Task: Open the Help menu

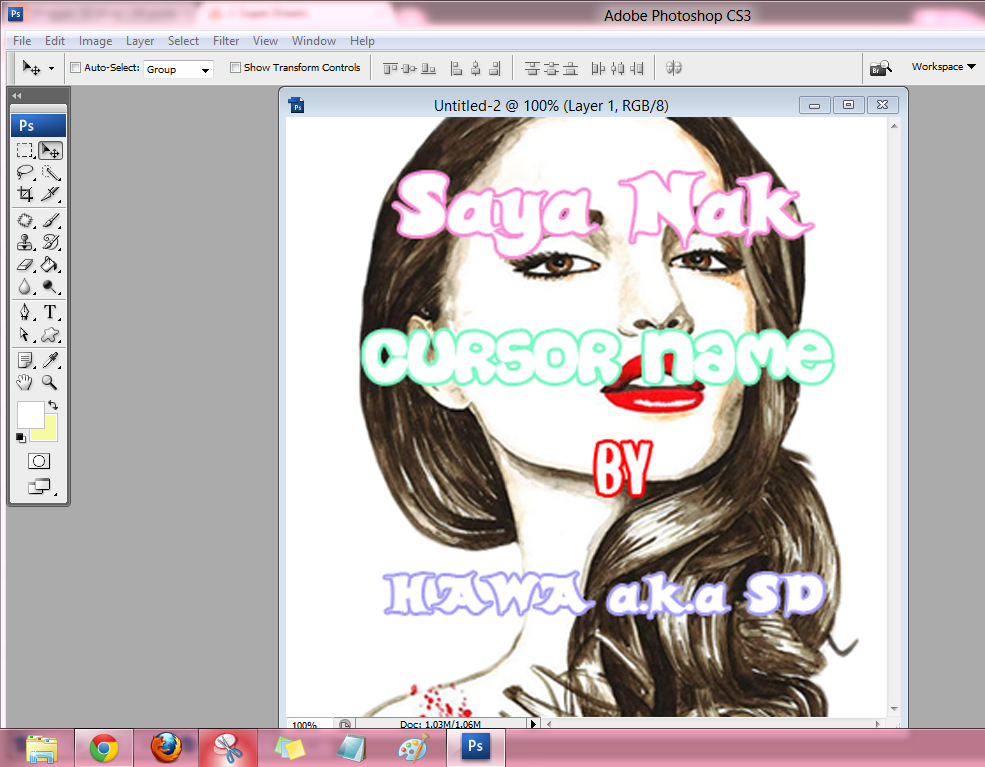Action: [x=362, y=41]
